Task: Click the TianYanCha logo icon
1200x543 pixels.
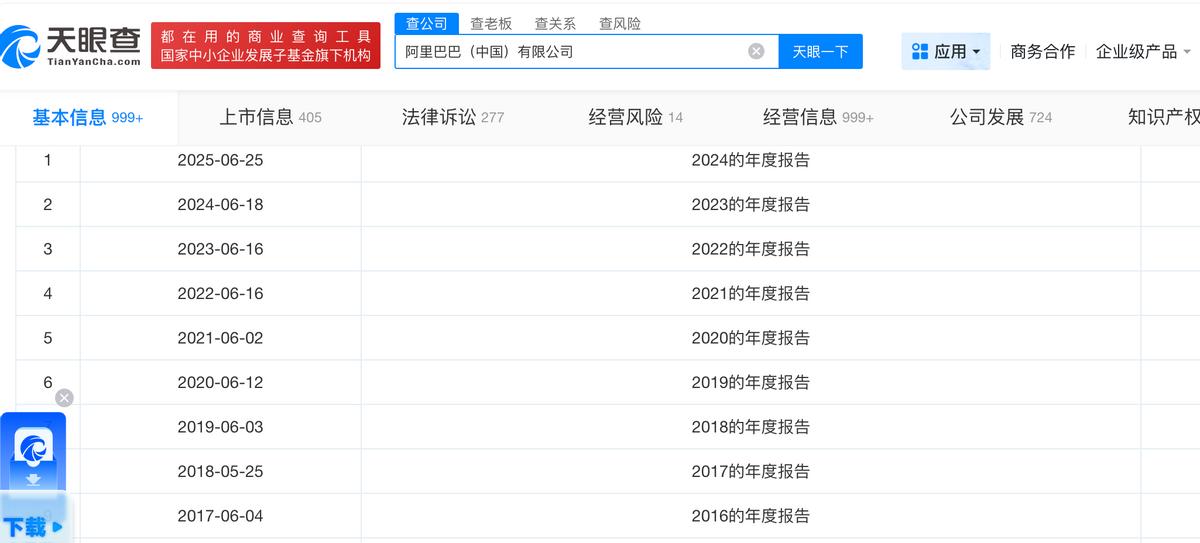Action: pos(20,46)
